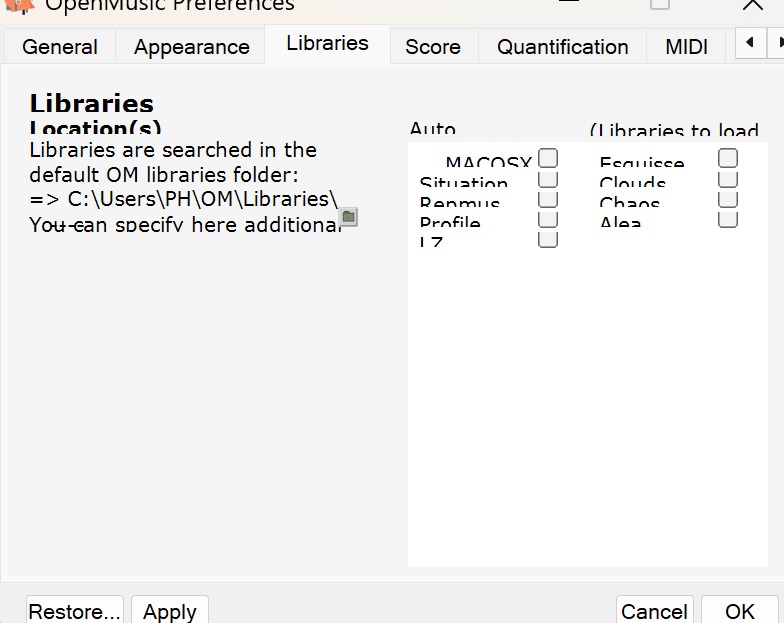Click the folder icon to add library location
Image resolution: width=784 pixels, height=623 pixels.
(348, 217)
